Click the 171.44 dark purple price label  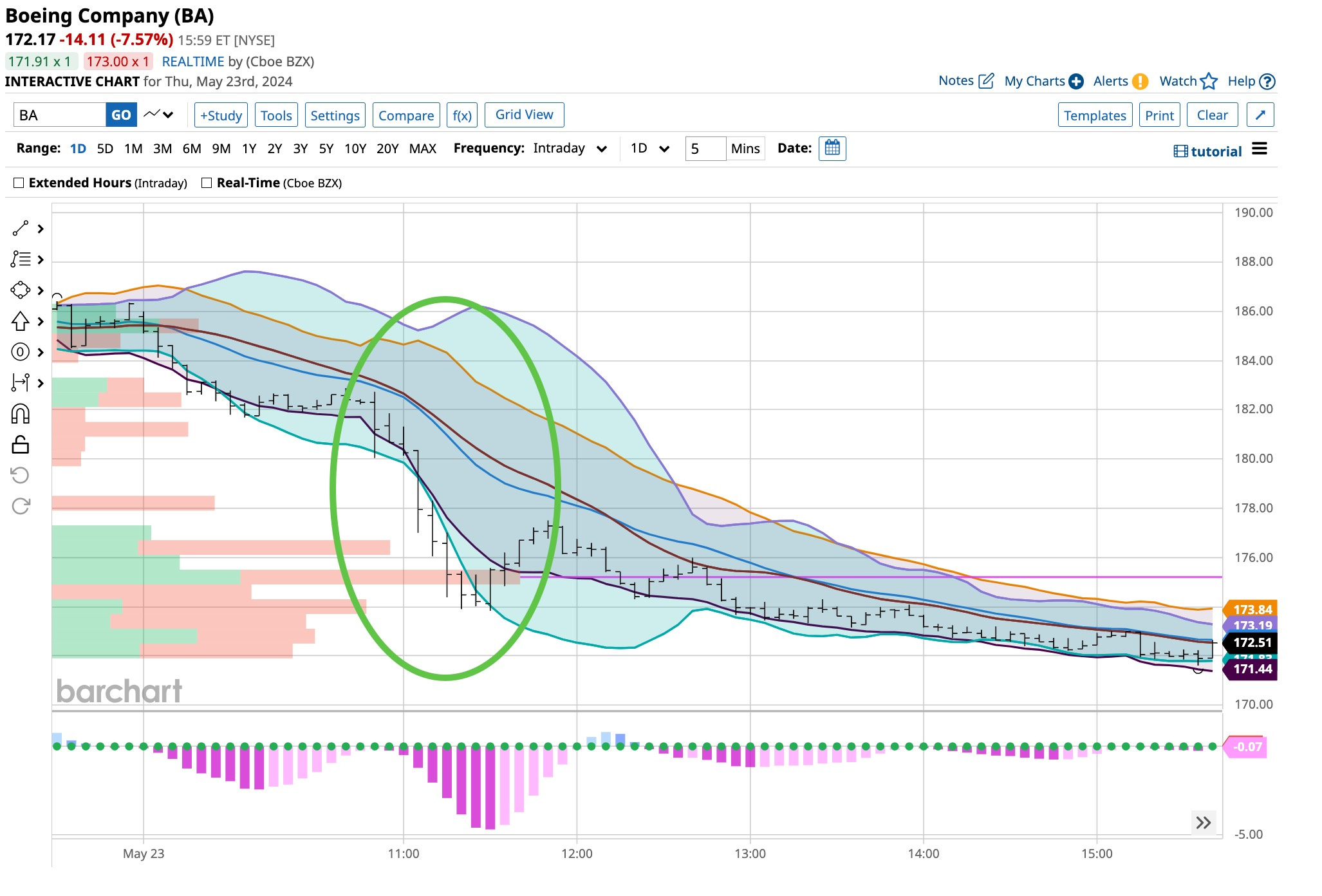tap(1252, 669)
